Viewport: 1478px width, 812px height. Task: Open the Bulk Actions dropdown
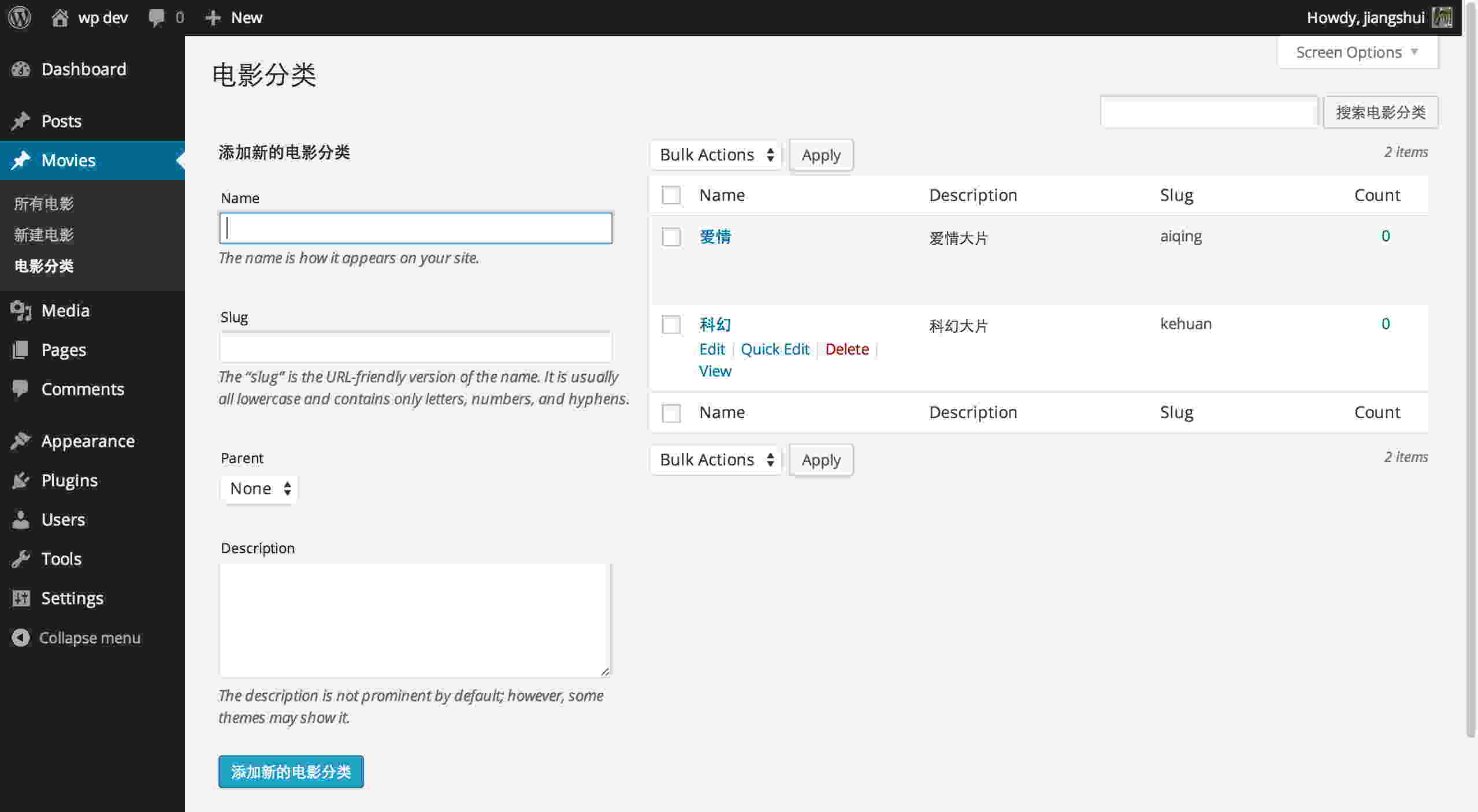click(x=714, y=154)
